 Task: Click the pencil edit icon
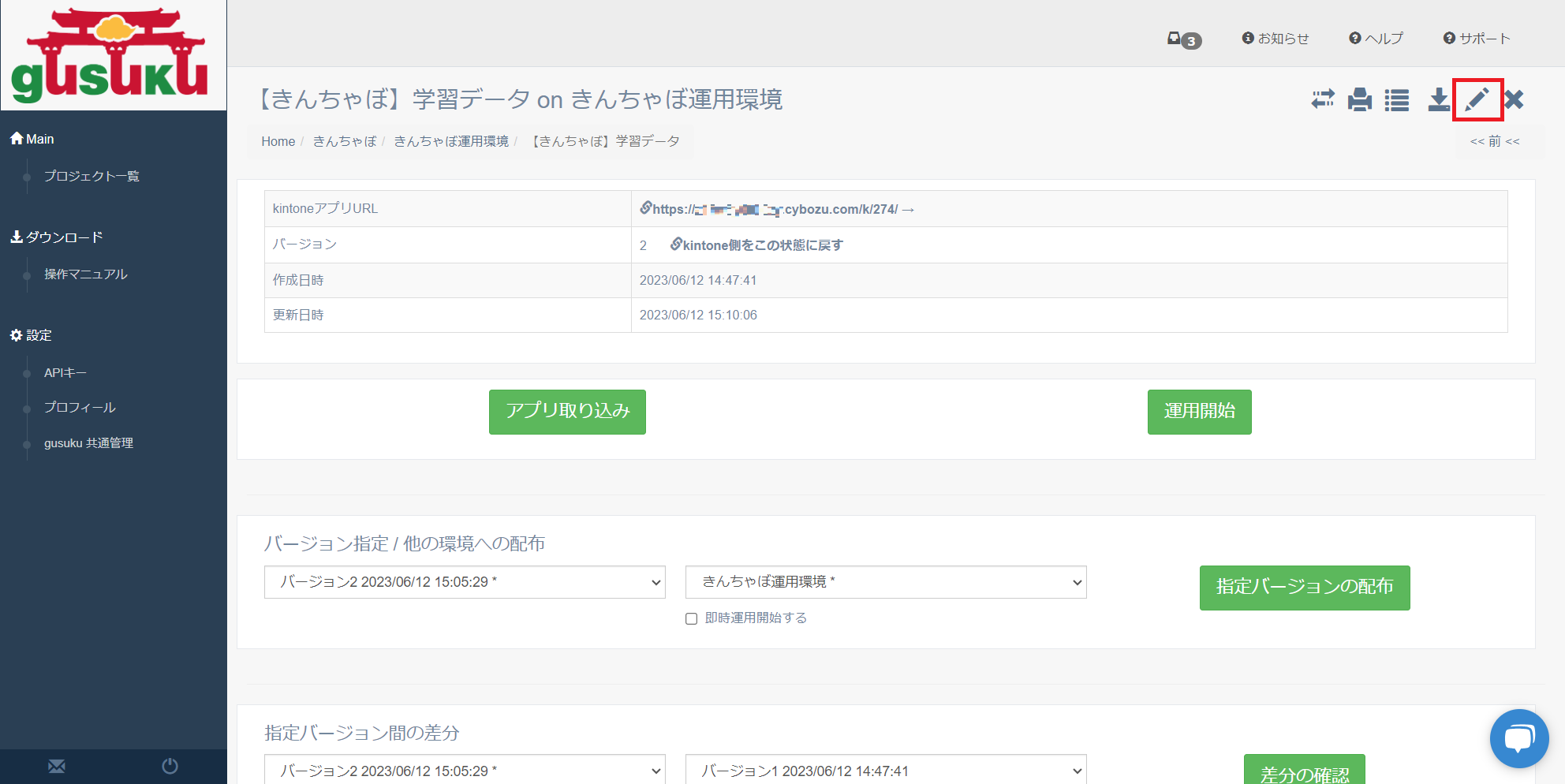pos(1477,99)
